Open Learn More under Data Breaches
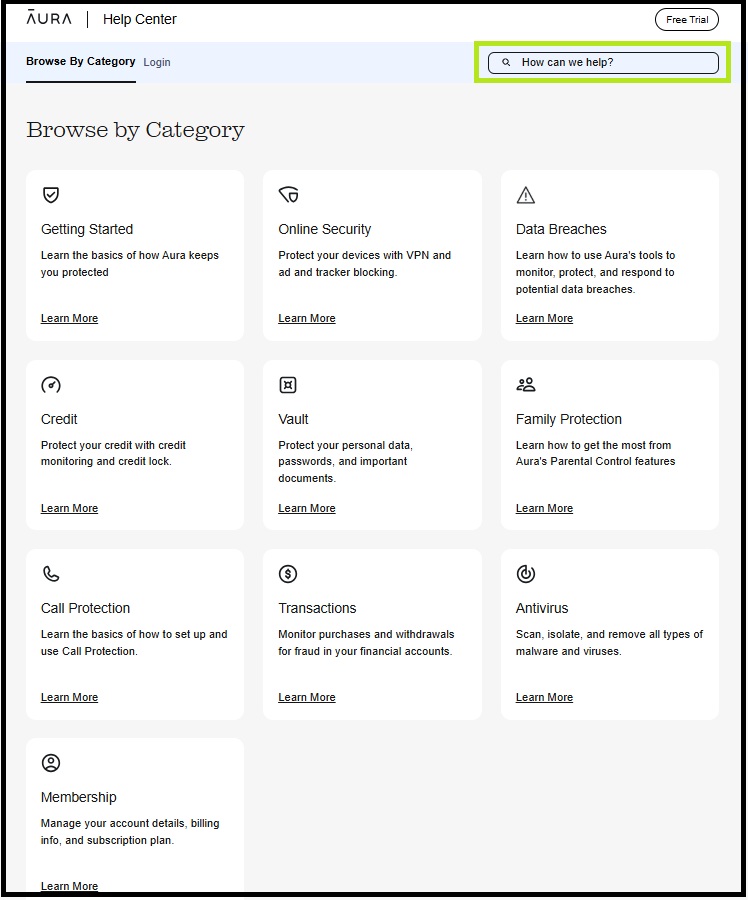 coord(544,319)
